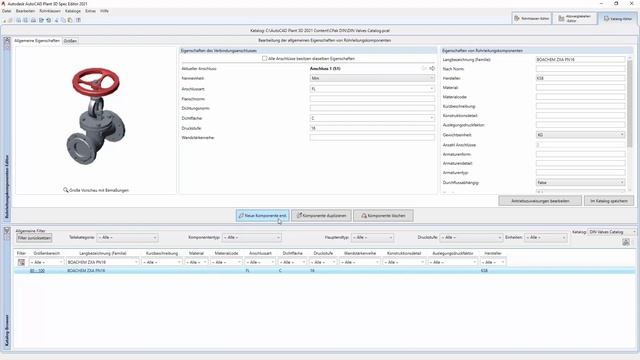The height and width of the screenshot is (360, 640).
Task: Click the Autodesk application logo in title bar
Action: pos(3,3)
